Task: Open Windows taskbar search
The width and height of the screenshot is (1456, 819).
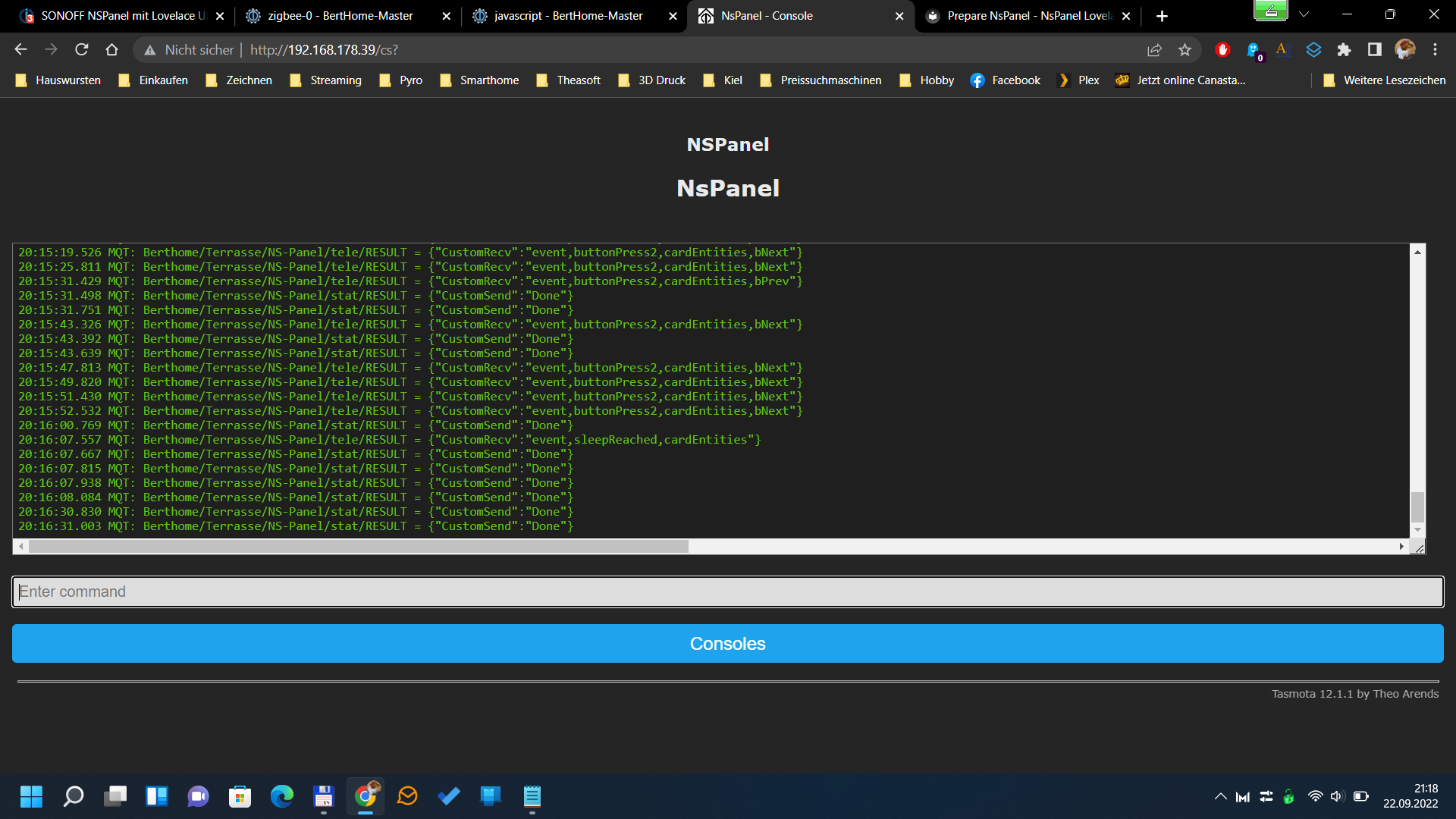Action: (x=74, y=796)
